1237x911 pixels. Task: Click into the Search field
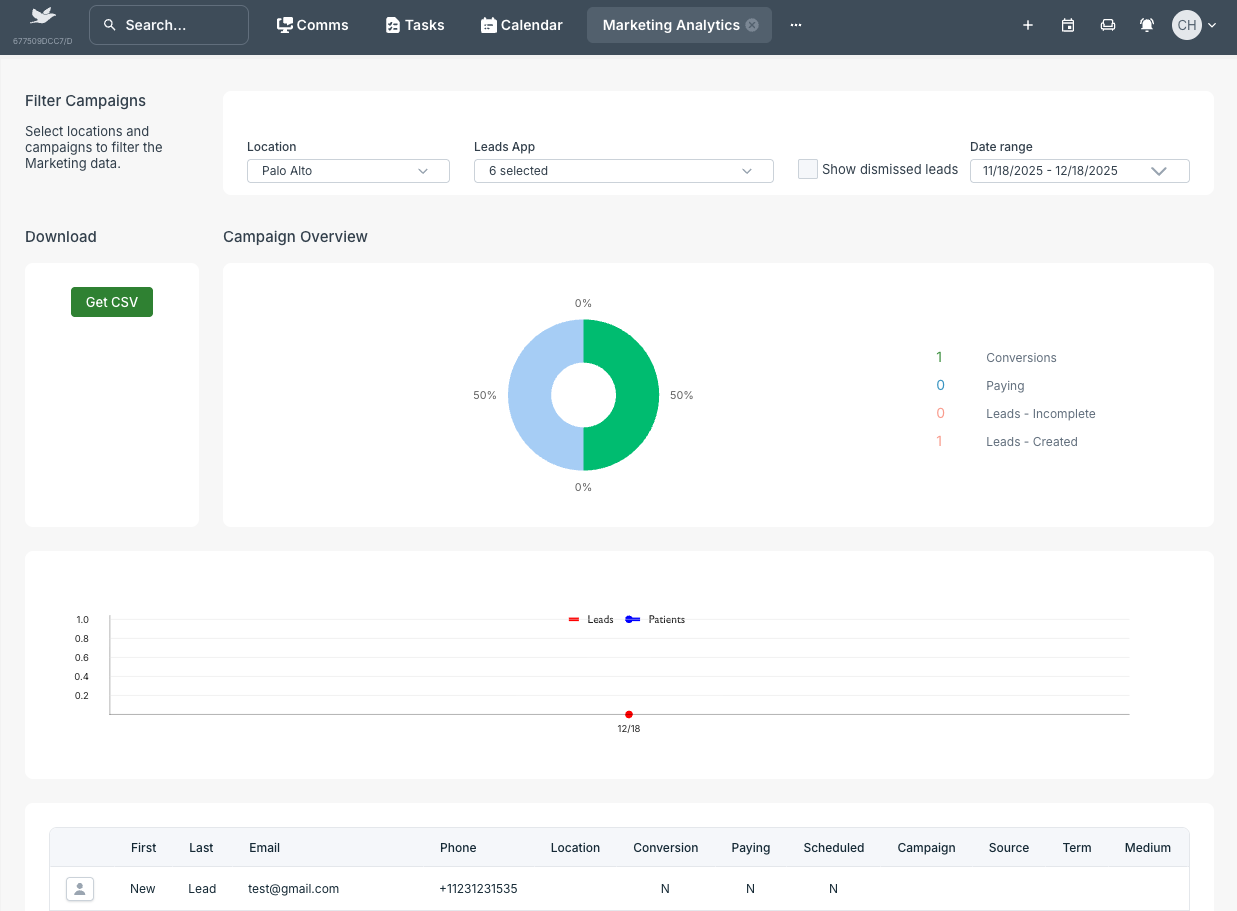pyautogui.click(x=169, y=25)
